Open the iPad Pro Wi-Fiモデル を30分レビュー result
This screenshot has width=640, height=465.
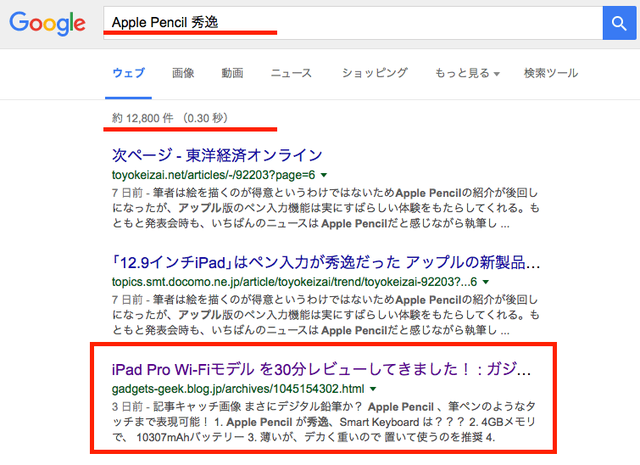tap(322, 369)
